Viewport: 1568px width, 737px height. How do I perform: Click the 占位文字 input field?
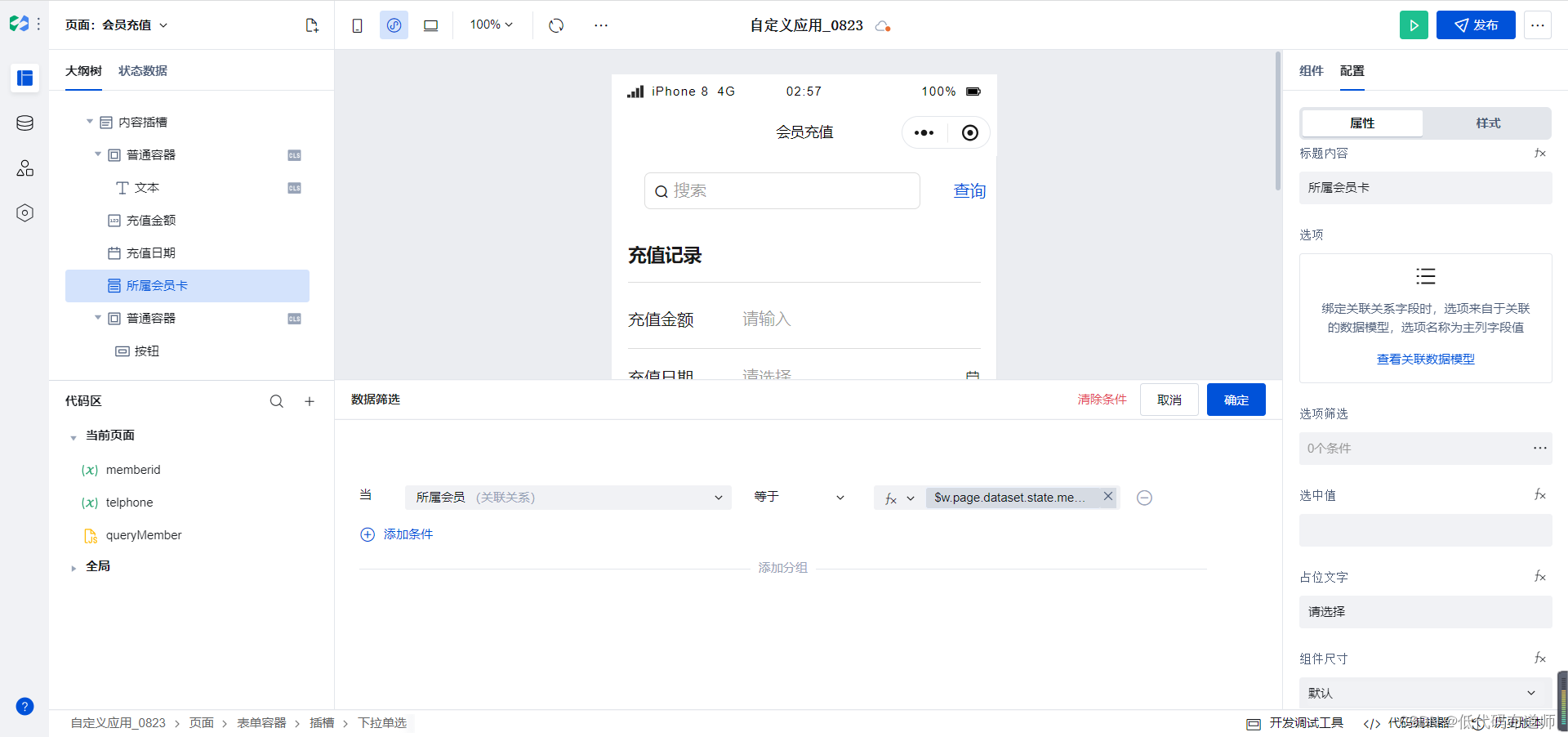(x=1425, y=612)
